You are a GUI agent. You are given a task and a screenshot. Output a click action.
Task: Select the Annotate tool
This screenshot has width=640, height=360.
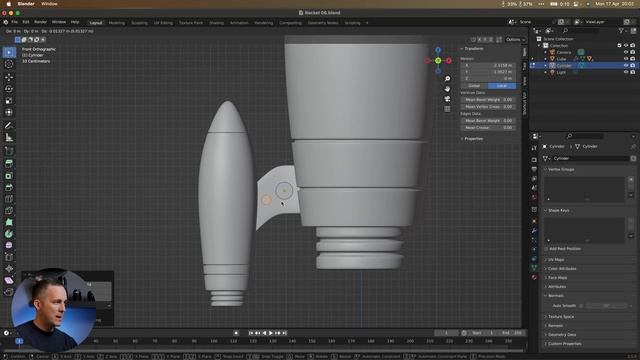[x=9, y=126]
